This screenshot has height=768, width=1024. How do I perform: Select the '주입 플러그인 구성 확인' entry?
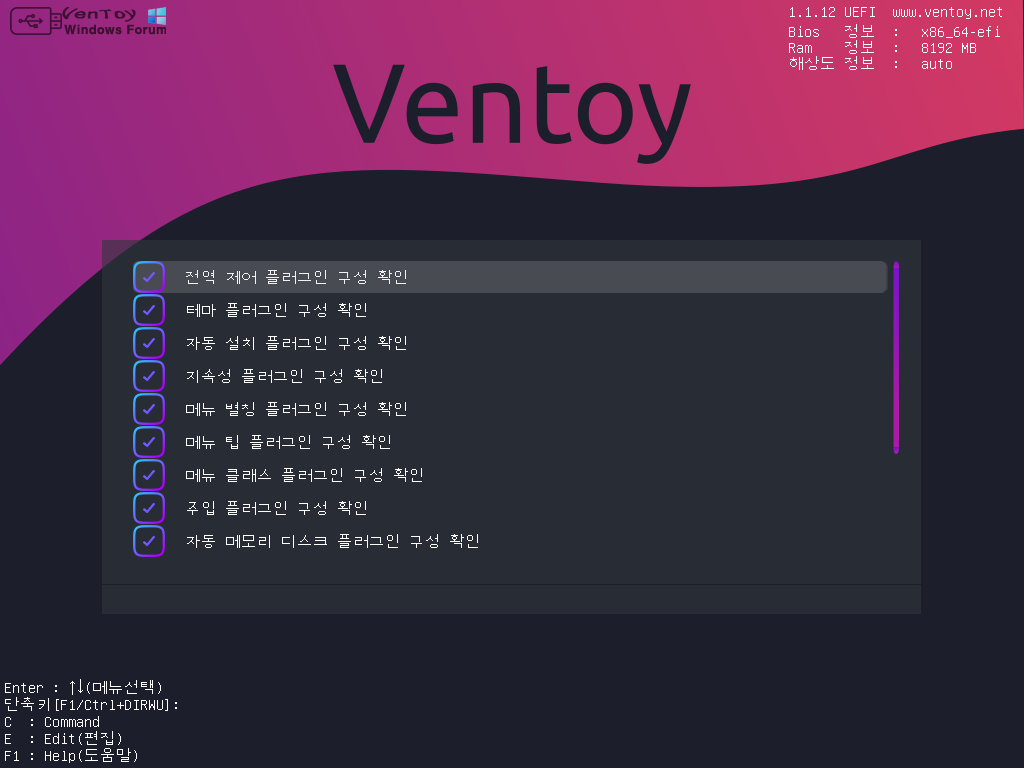tap(510, 508)
